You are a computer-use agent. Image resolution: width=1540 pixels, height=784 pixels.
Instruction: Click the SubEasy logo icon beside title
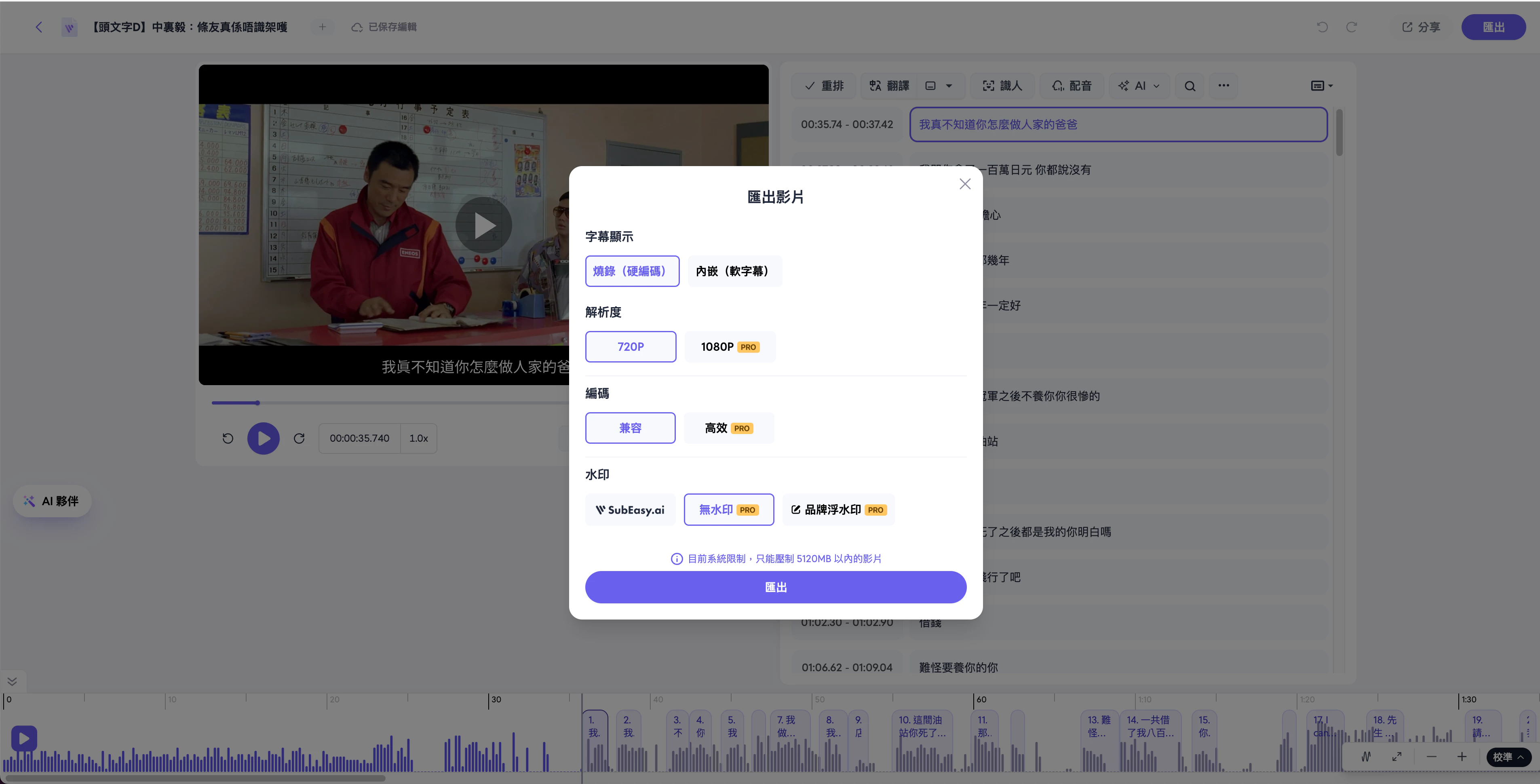click(x=70, y=27)
